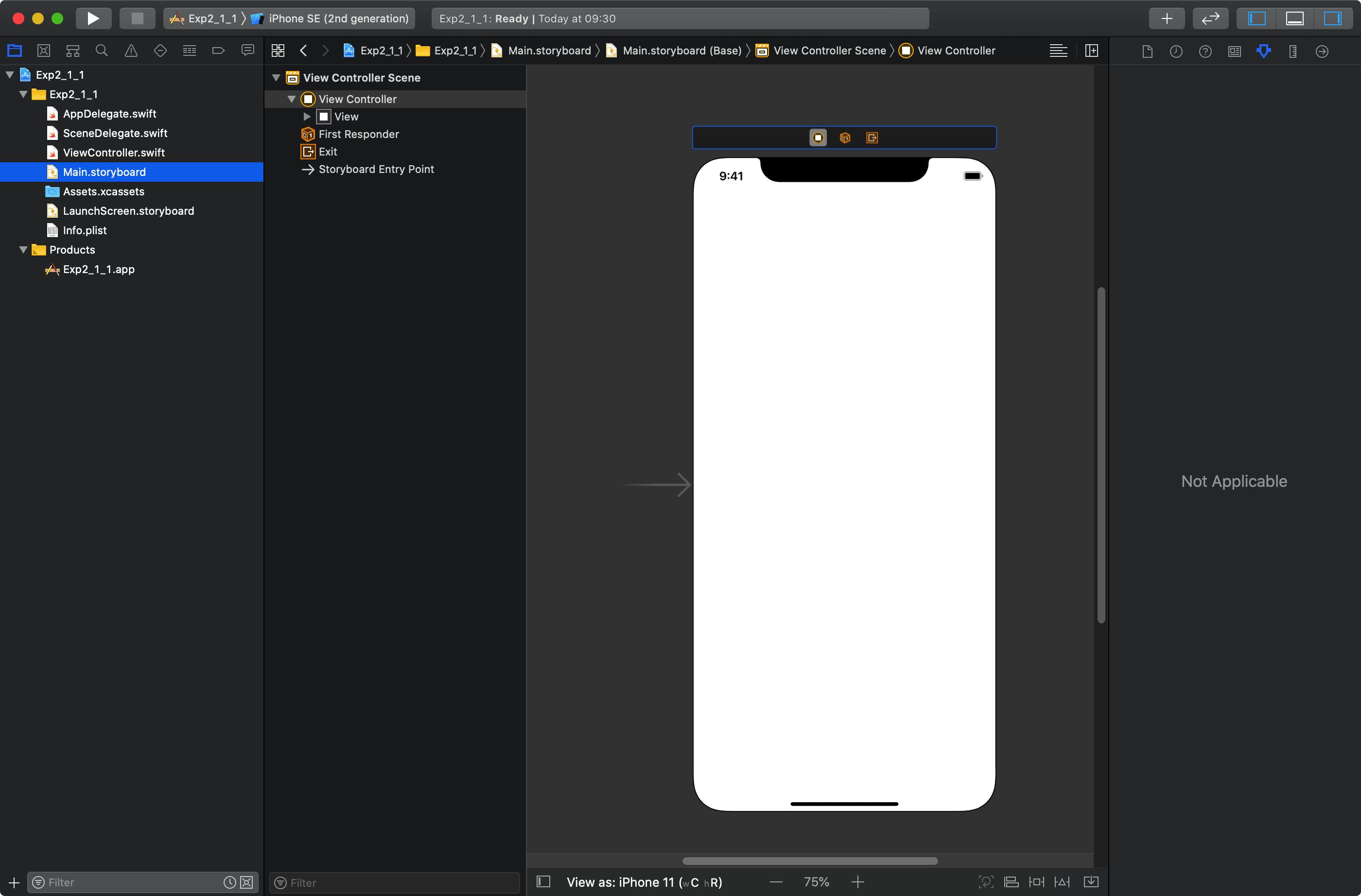
Task: Click the zoom out minus button
Action: pyautogui.click(x=776, y=882)
